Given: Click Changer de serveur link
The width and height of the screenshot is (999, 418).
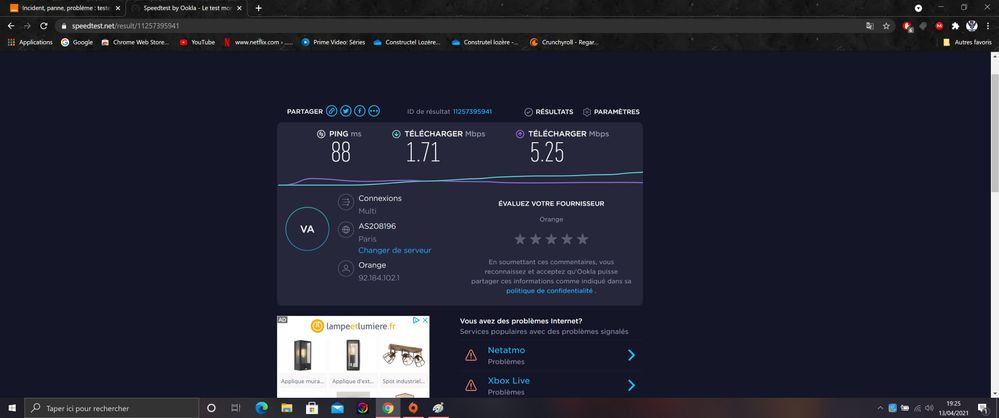Looking at the screenshot, I should tap(394, 250).
